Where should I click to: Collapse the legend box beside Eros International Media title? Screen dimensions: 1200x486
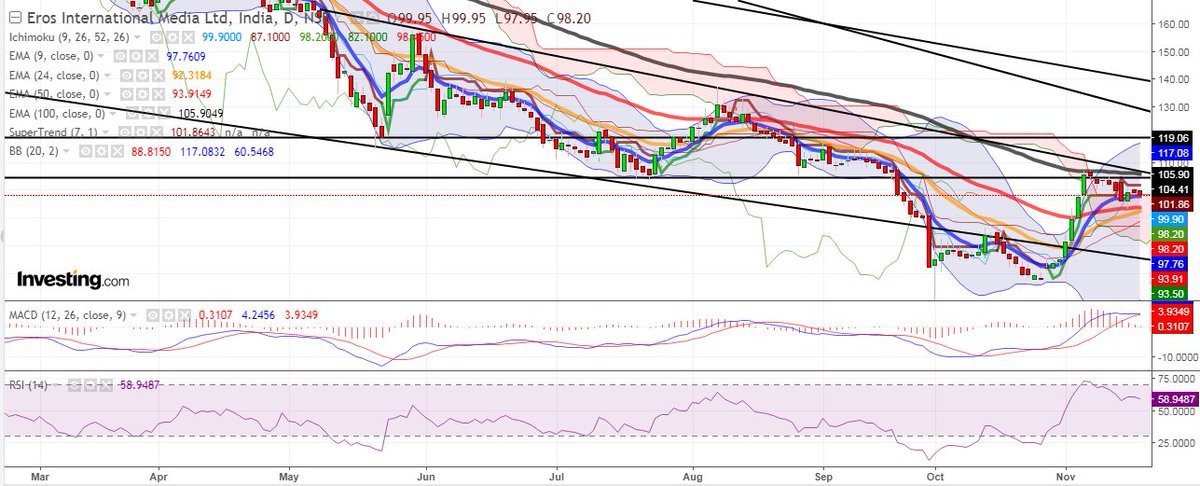[15, 17]
